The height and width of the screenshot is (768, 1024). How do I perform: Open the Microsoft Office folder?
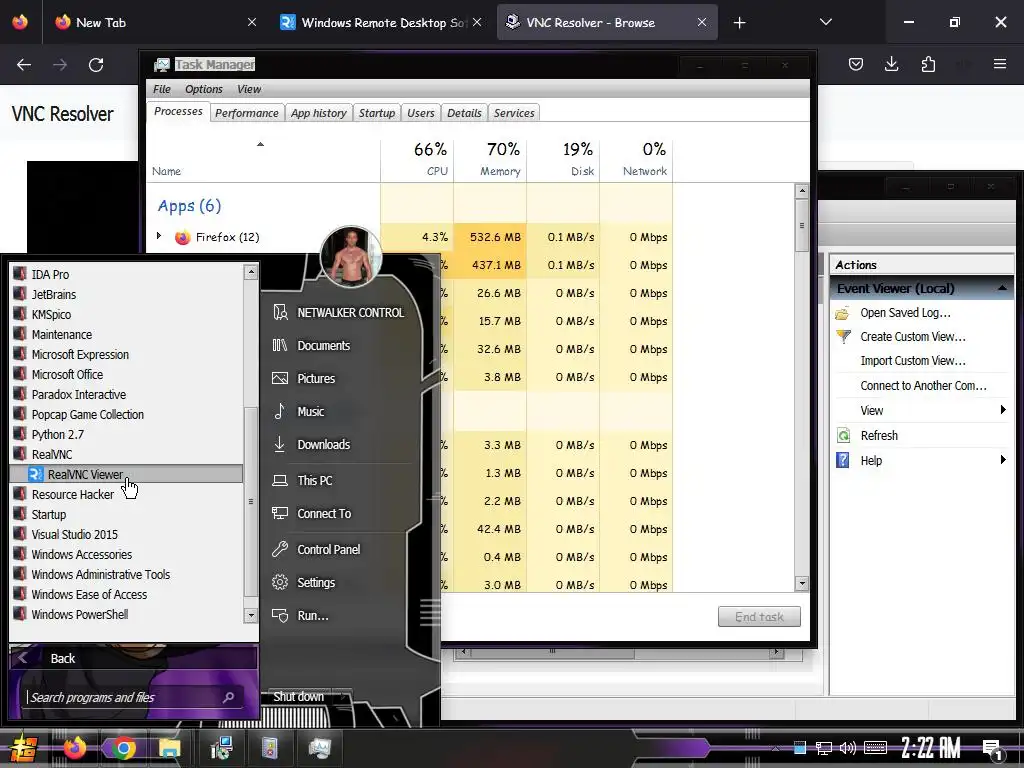click(x=67, y=374)
